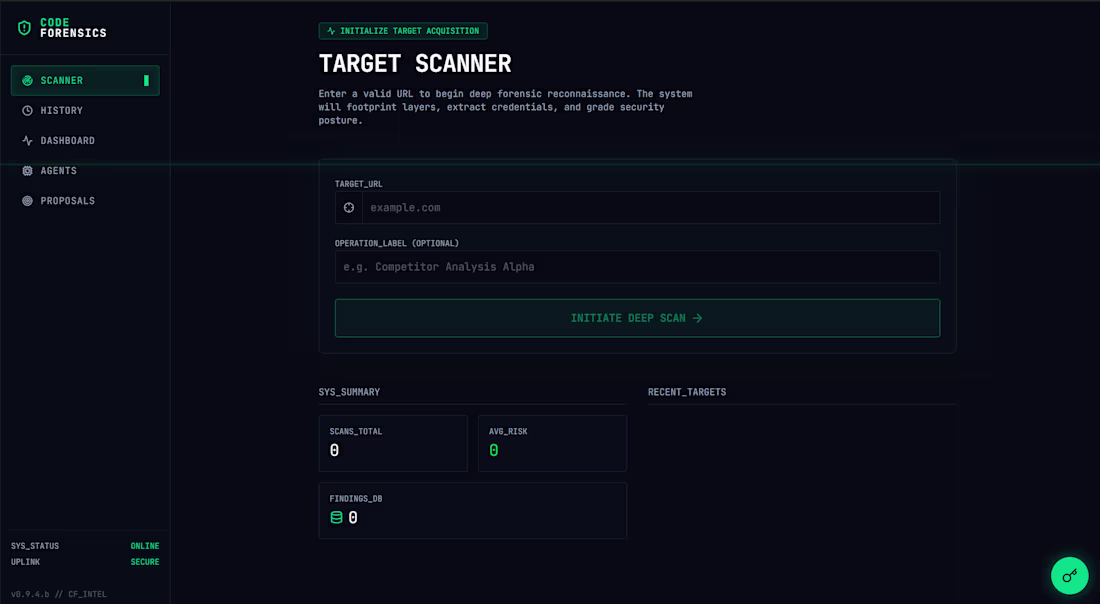Click the SCANS_TOTAL zero value

(335, 450)
